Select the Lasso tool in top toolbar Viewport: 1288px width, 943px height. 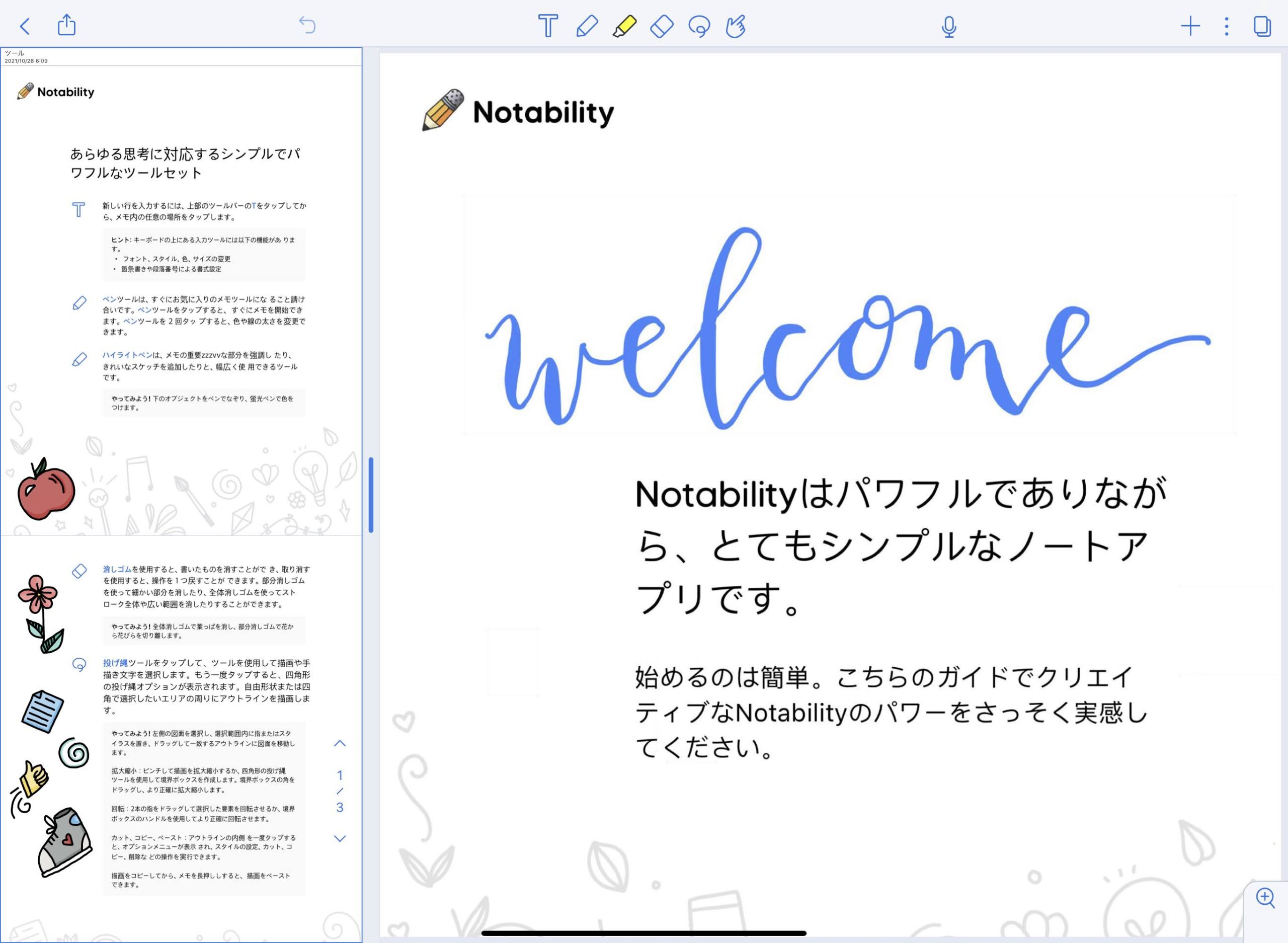click(699, 26)
